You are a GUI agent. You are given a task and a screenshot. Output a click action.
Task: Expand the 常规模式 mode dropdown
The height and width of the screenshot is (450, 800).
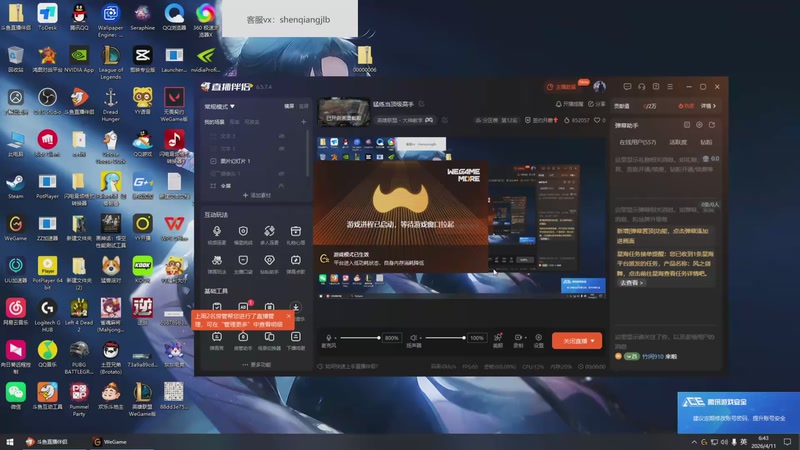(x=219, y=107)
